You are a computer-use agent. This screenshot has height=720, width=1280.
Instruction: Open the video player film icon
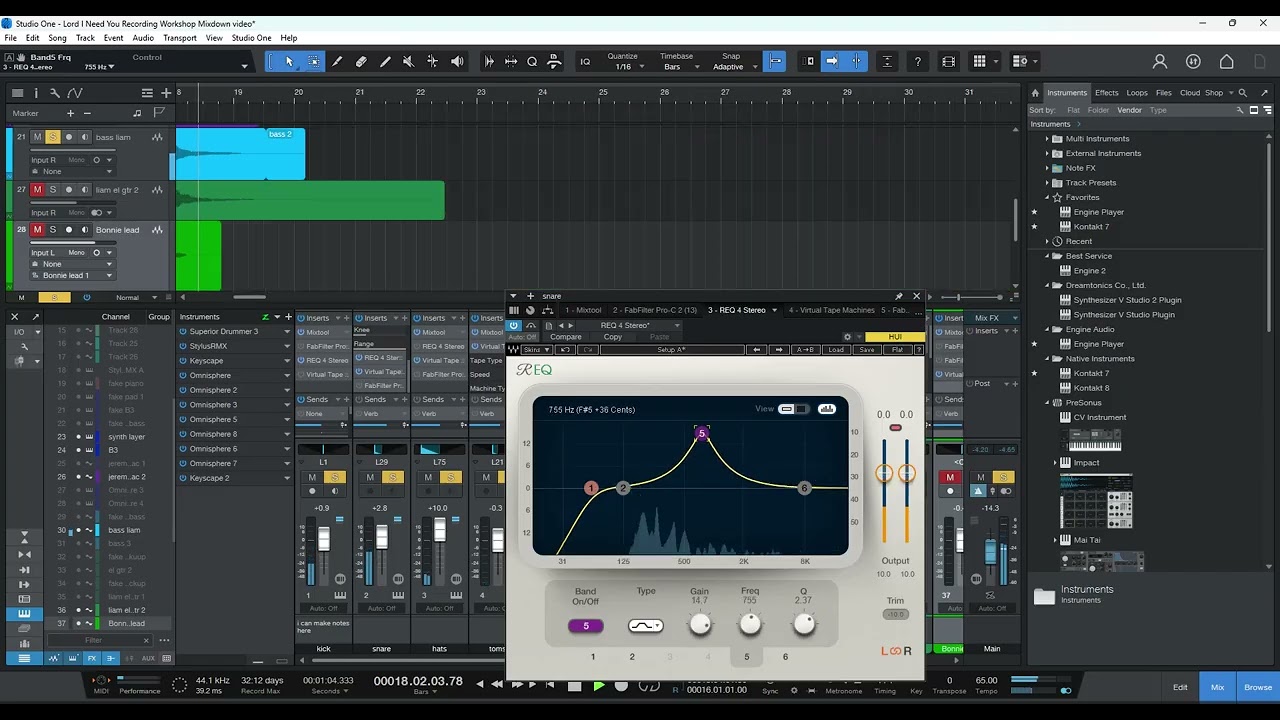(949, 62)
